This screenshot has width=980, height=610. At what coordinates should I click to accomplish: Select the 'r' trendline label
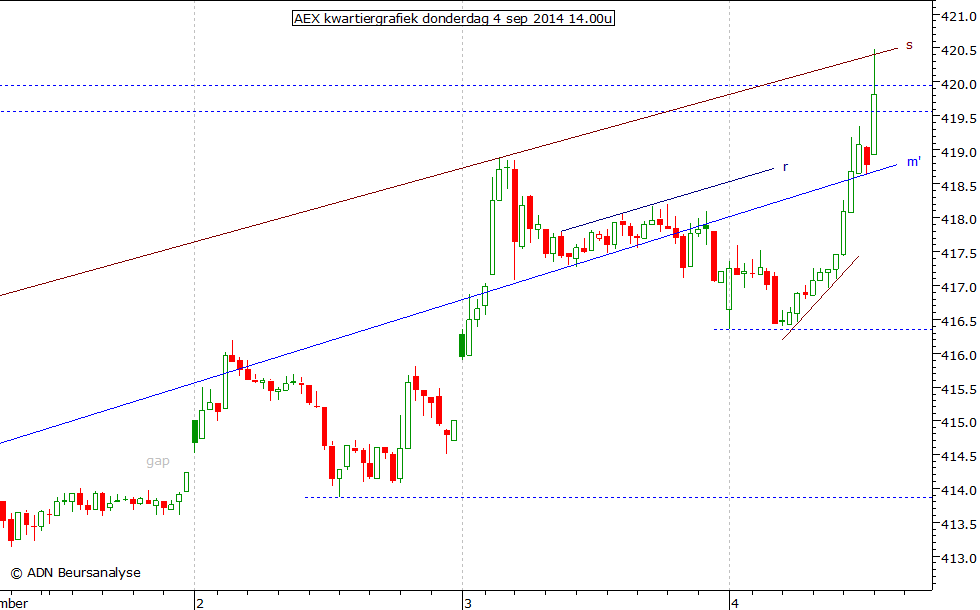(x=786, y=167)
